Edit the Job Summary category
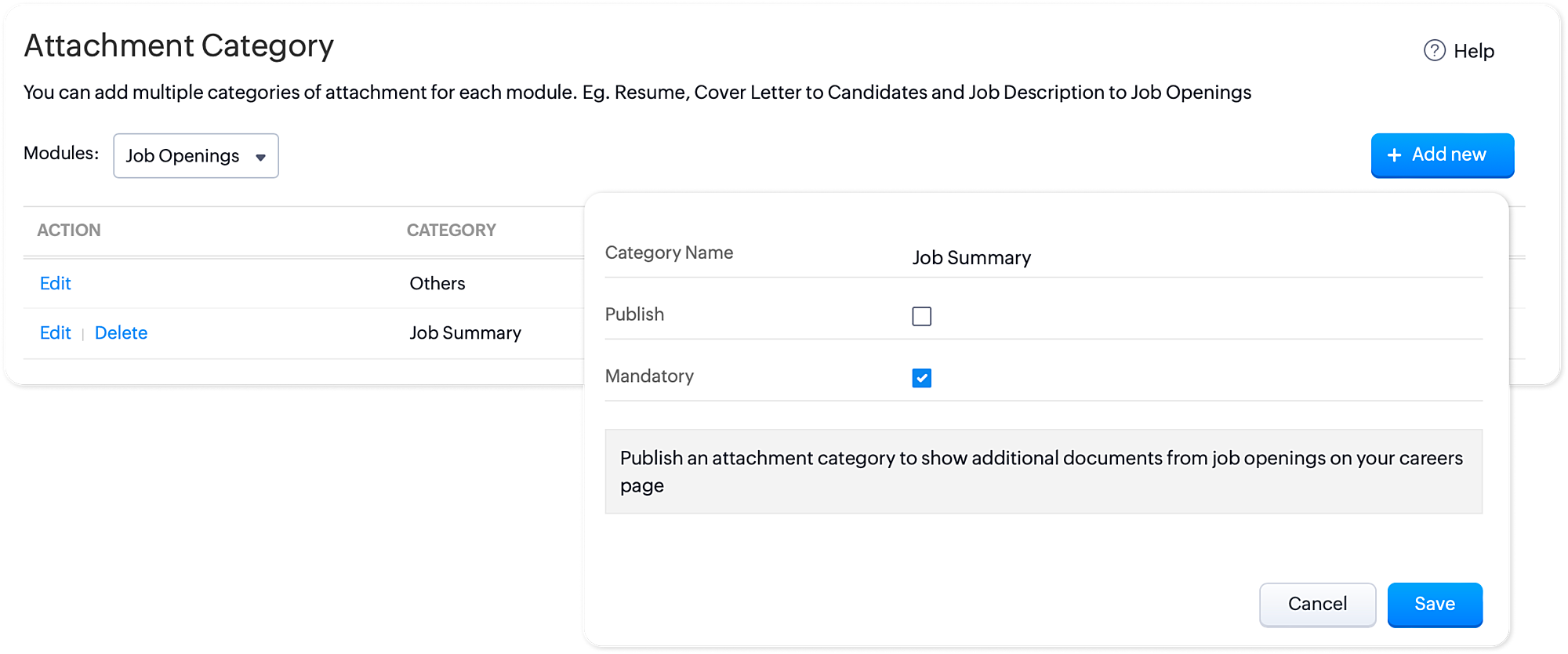The image size is (1568, 654). pyautogui.click(x=55, y=332)
